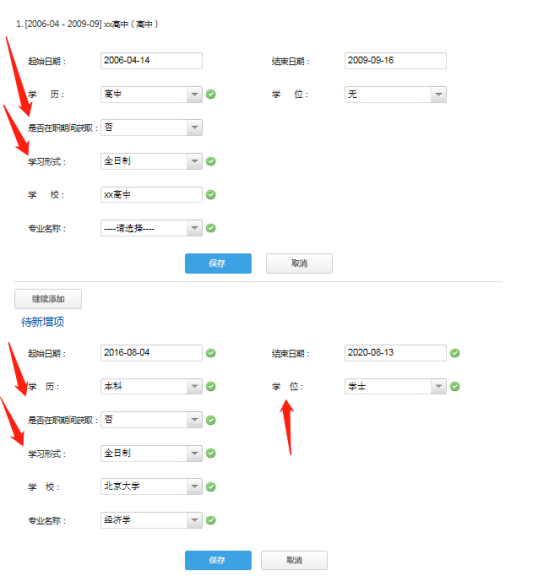Click green checkmark beside 本科 education dropdown

[x=211, y=386]
